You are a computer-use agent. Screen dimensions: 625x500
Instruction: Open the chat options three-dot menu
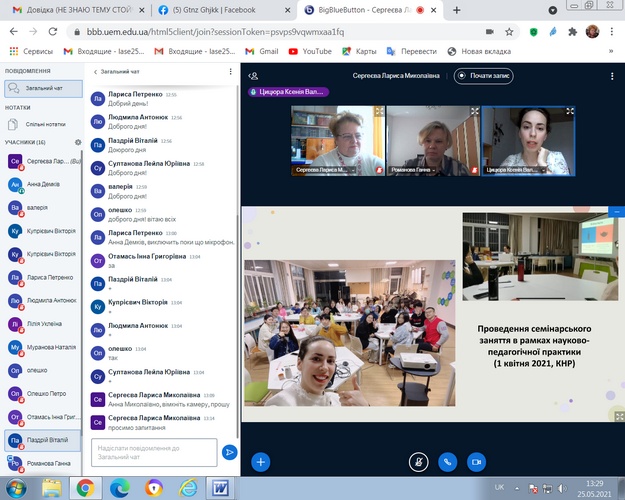231,72
